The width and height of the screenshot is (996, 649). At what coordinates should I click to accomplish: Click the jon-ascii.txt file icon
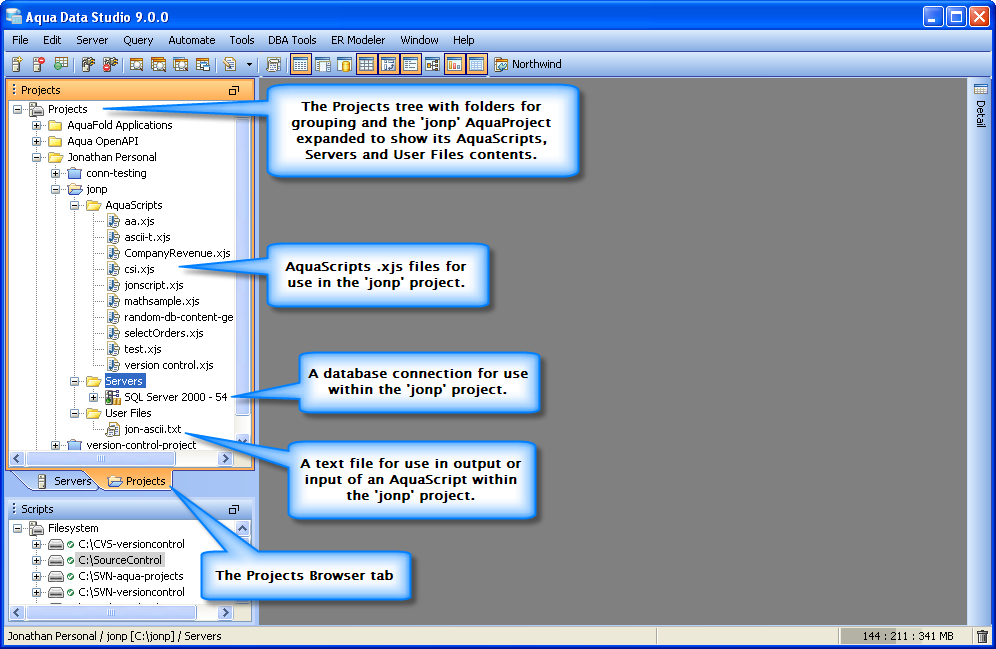(x=113, y=429)
